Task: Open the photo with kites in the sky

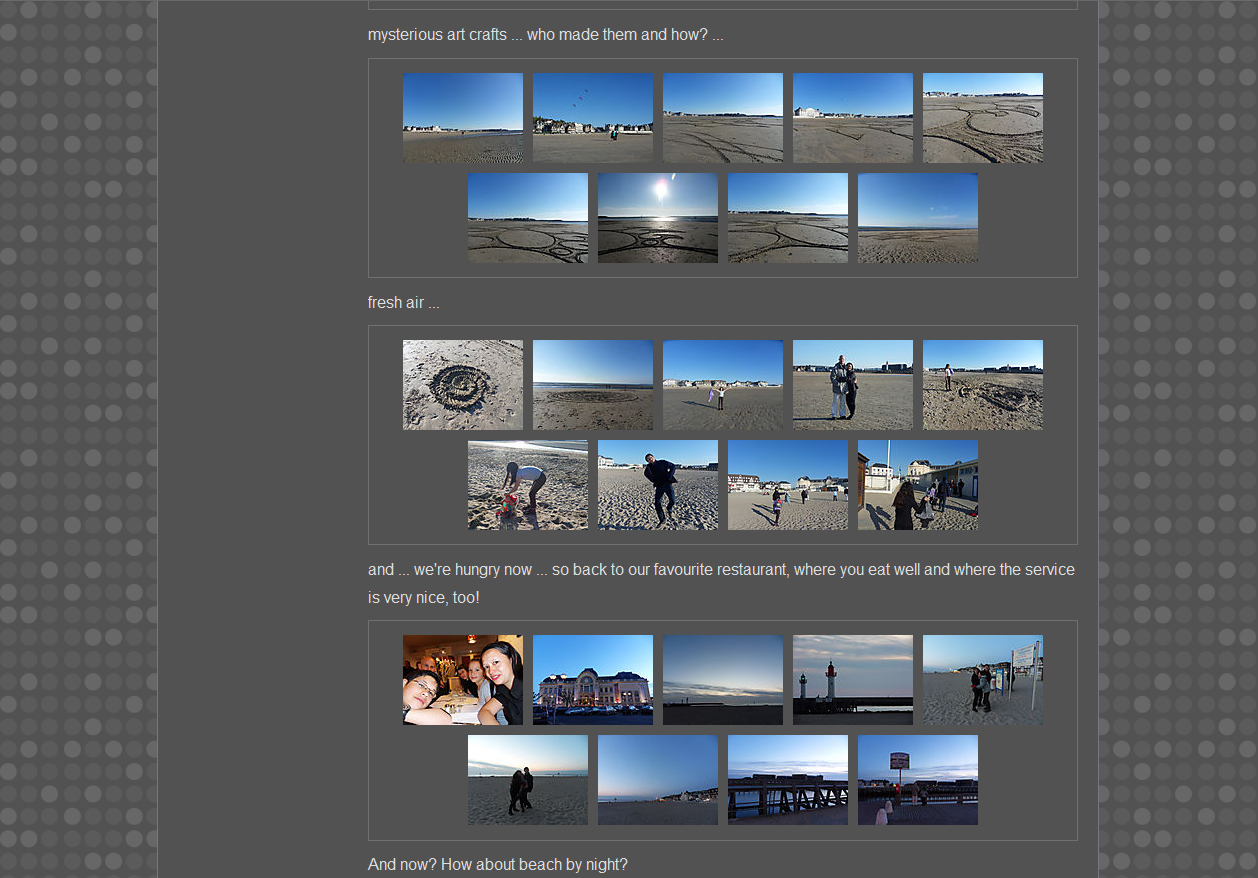Action: pyautogui.click(x=592, y=117)
